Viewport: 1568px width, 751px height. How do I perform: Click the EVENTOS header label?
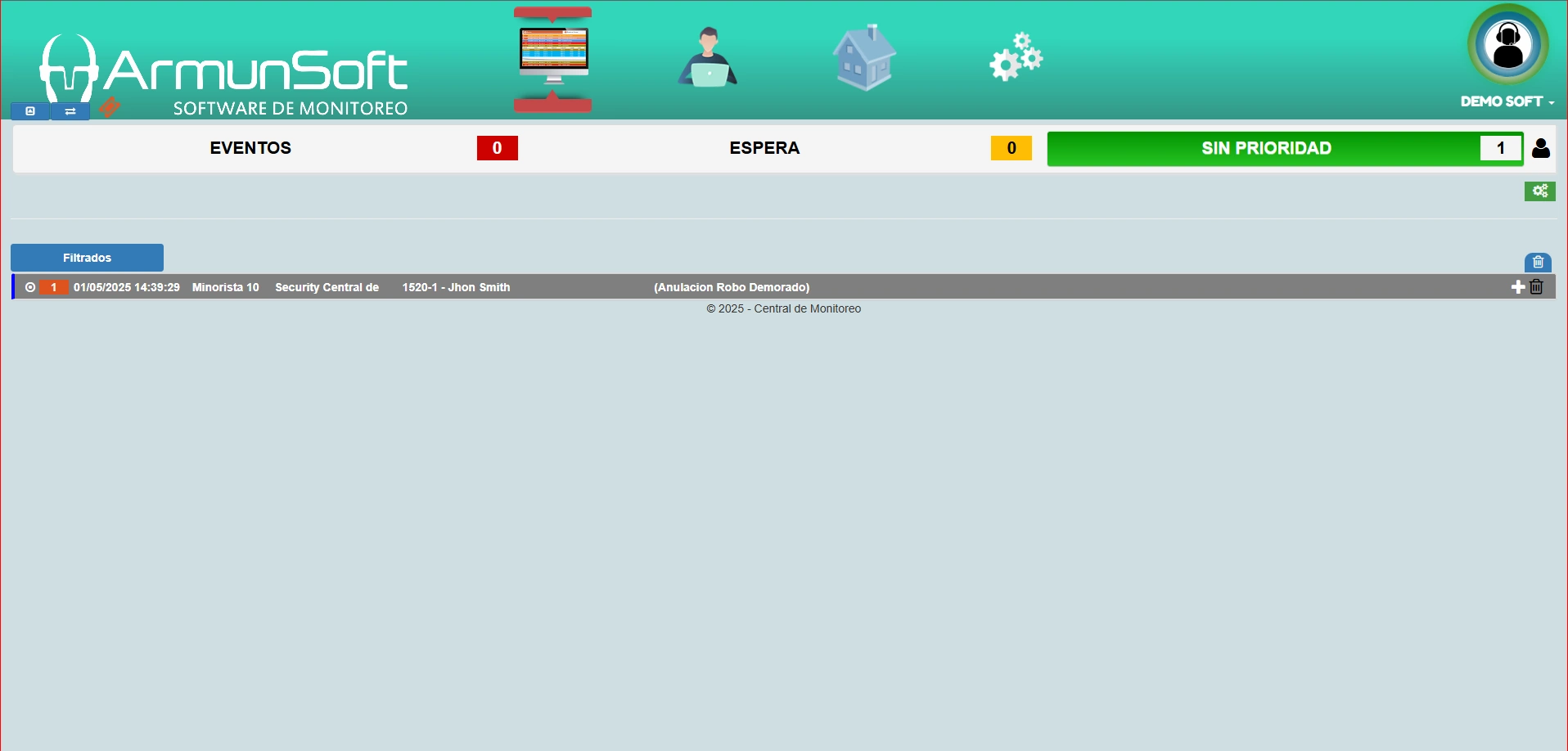click(x=250, y=148)
